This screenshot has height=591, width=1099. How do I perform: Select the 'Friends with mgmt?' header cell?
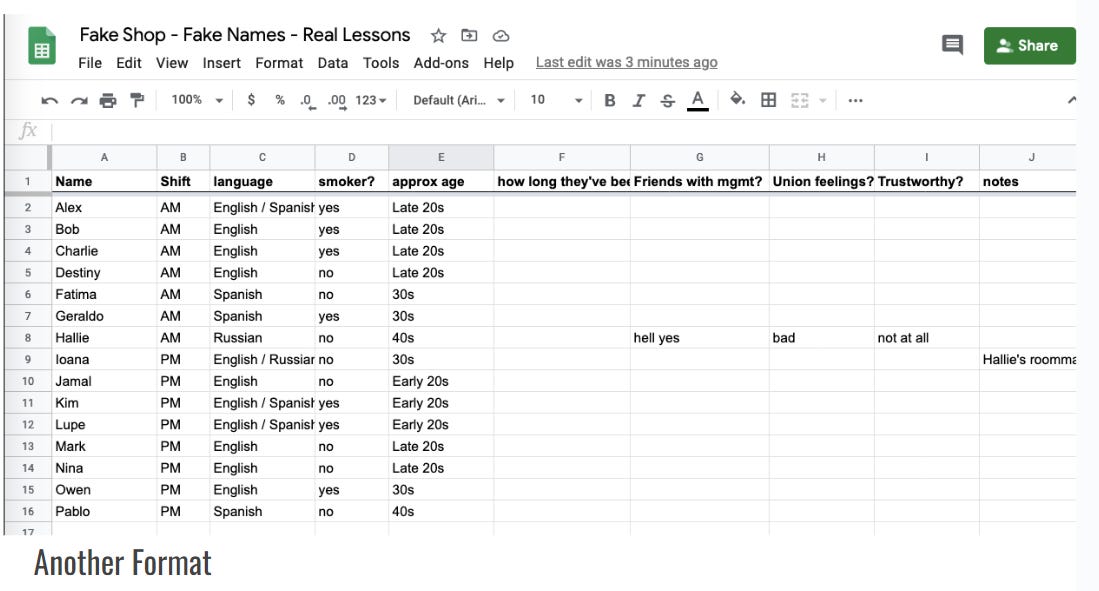(699, 182)
